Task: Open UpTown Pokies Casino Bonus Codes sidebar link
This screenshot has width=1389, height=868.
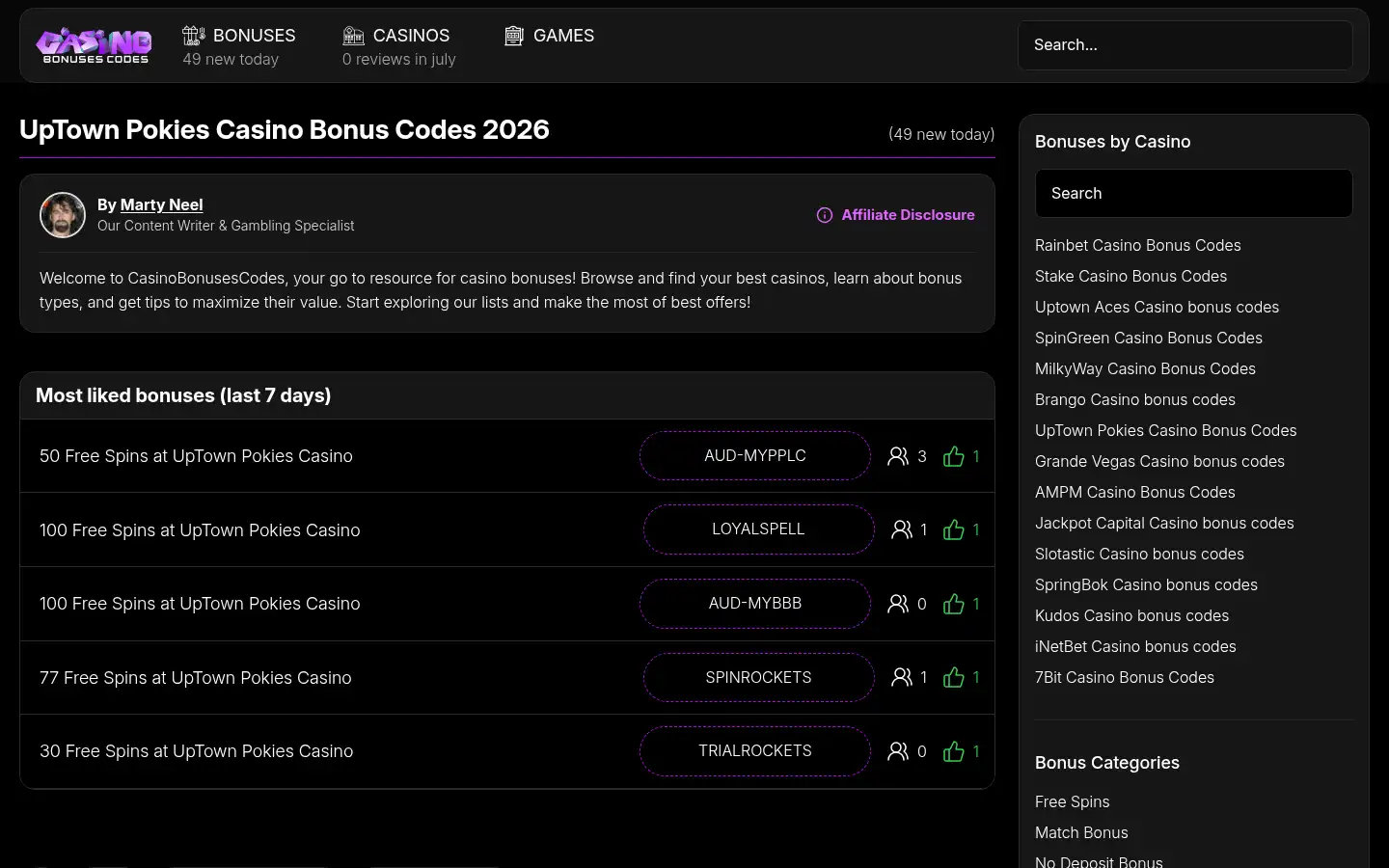Action: pyautogui.click(x=1166, y=431)
